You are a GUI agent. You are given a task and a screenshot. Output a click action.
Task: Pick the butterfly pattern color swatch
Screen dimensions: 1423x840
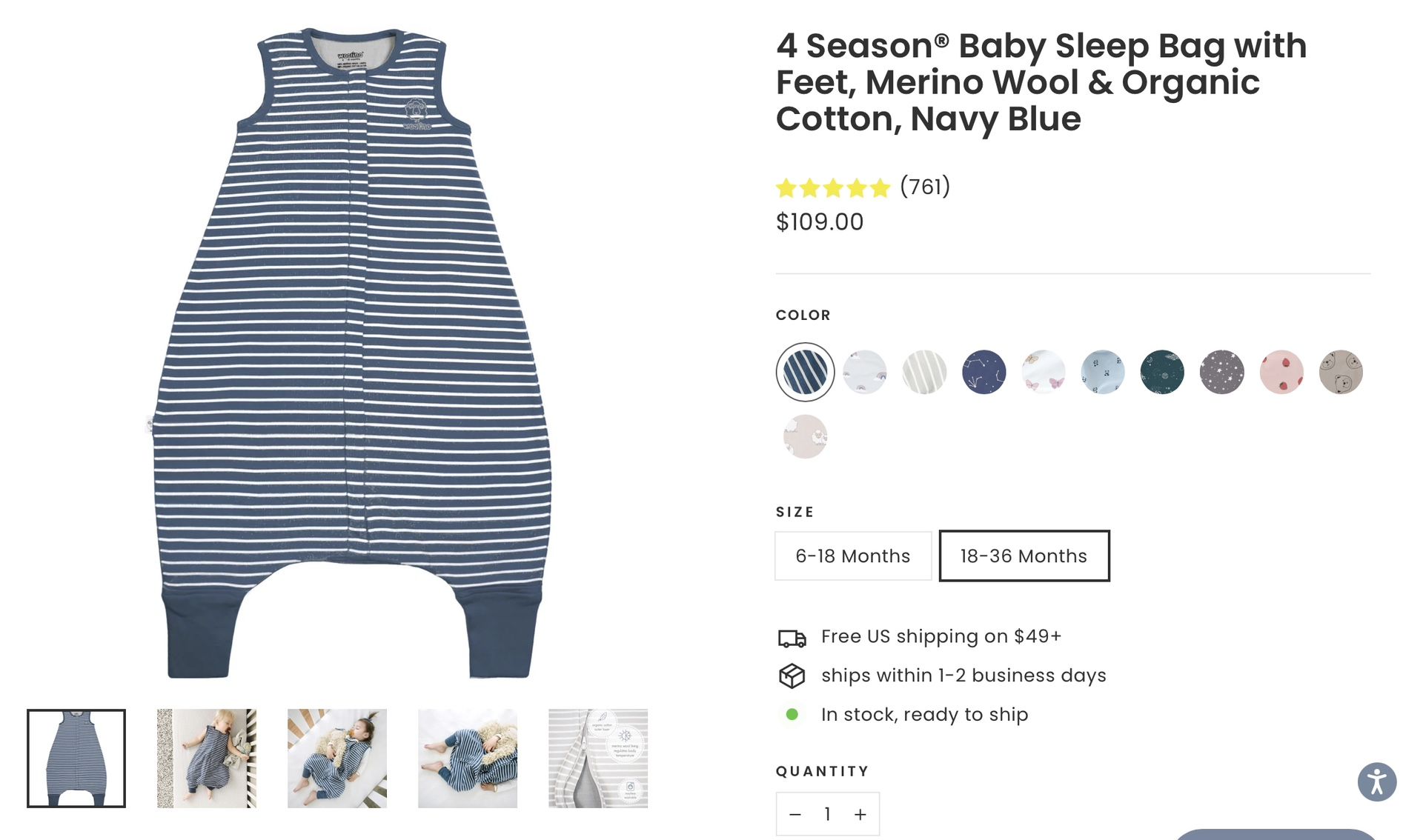pyautogui.click(x=1043, y=372)
